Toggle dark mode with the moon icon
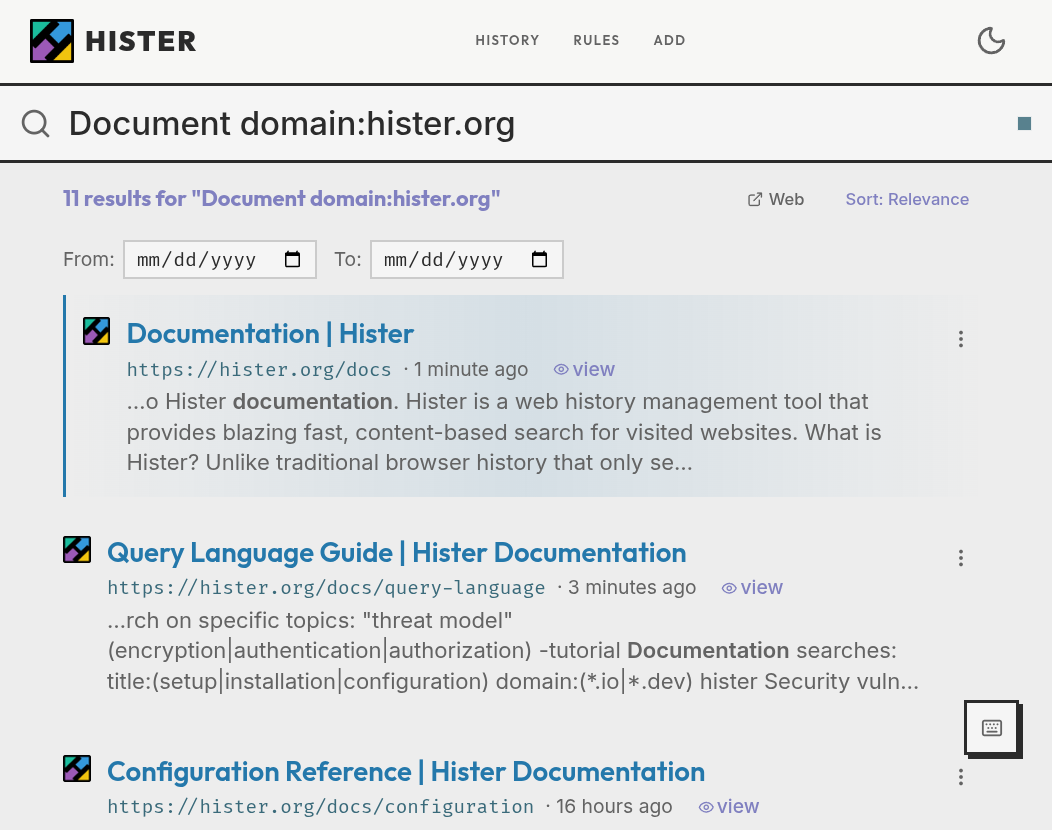This screenshot has width=1052, height=830. (991, 41)
